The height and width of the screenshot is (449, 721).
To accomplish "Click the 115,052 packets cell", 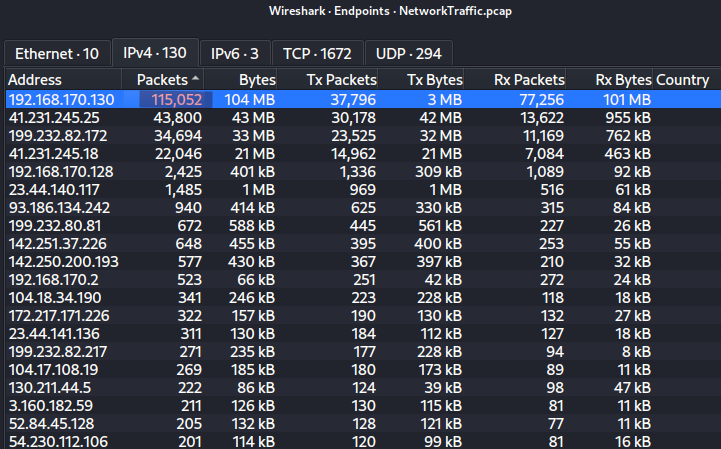I will (176, 99).
